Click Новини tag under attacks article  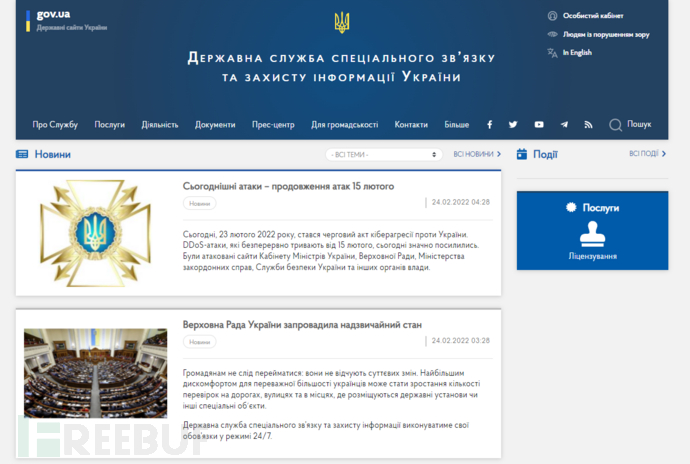point(199,203)
